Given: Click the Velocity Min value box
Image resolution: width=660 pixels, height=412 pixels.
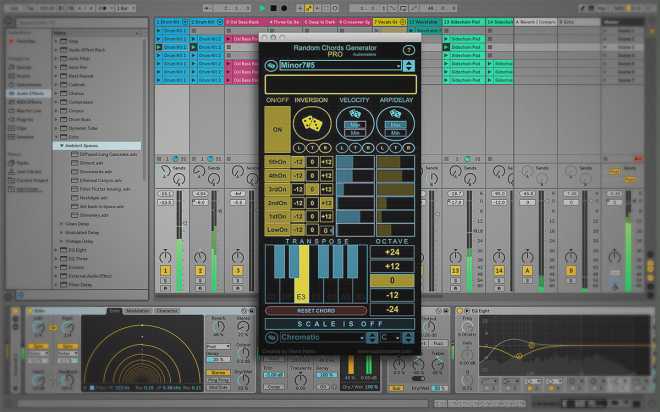Looking at the screenshot, I should pyautogui.click(x=355, y=133).
